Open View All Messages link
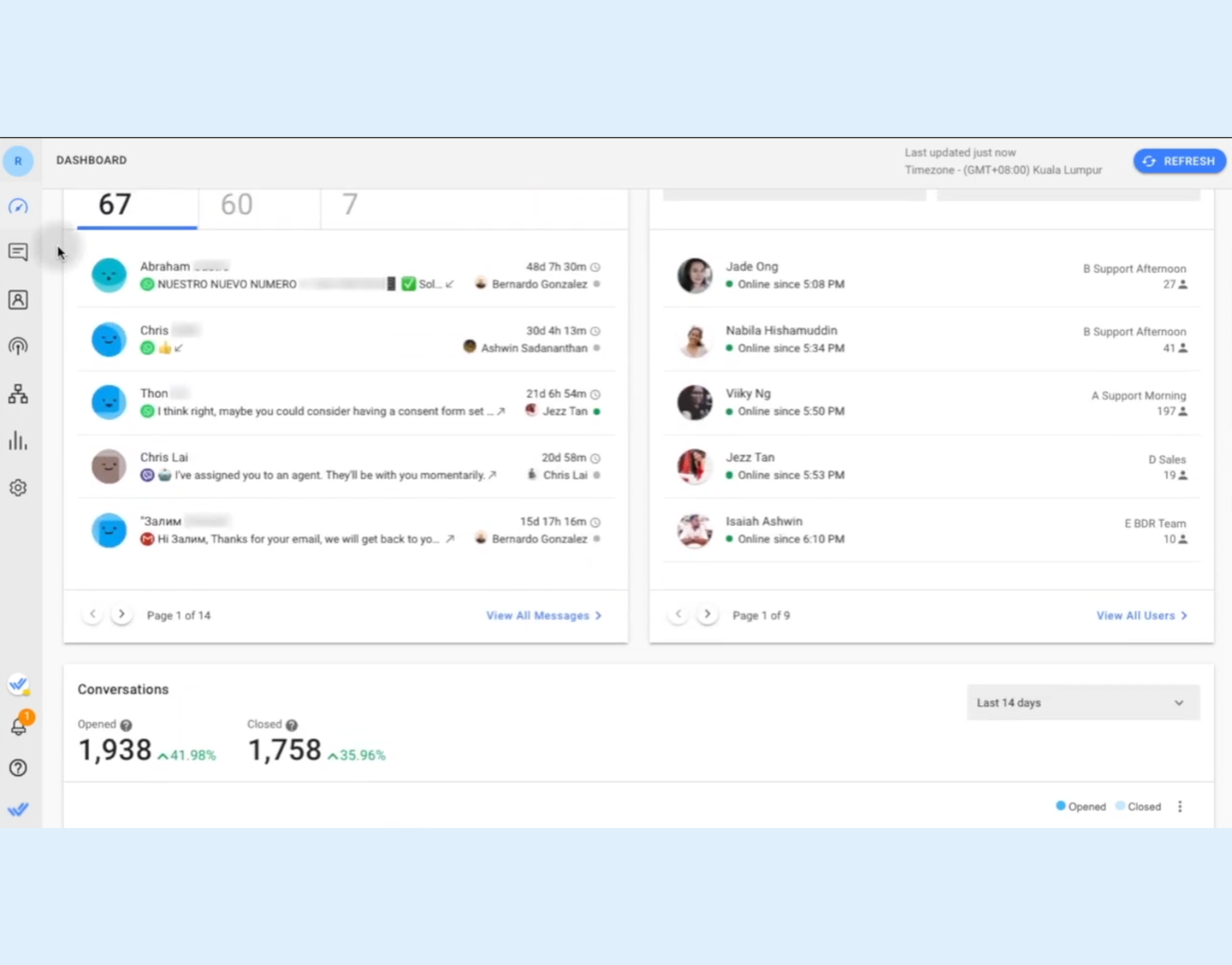The width and height of the screenshot is (1232, 965). [x=544, y=615]
